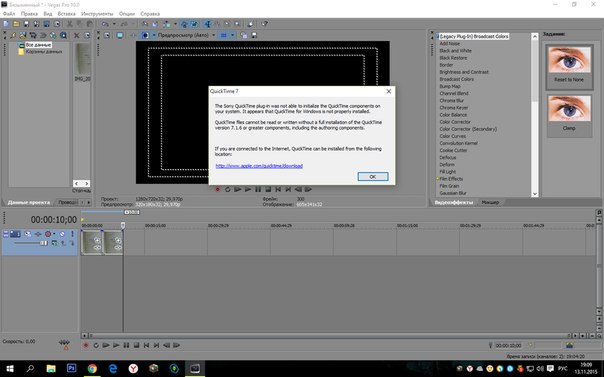Click the playhead marker on the timeline ruler

coord(123,225)
